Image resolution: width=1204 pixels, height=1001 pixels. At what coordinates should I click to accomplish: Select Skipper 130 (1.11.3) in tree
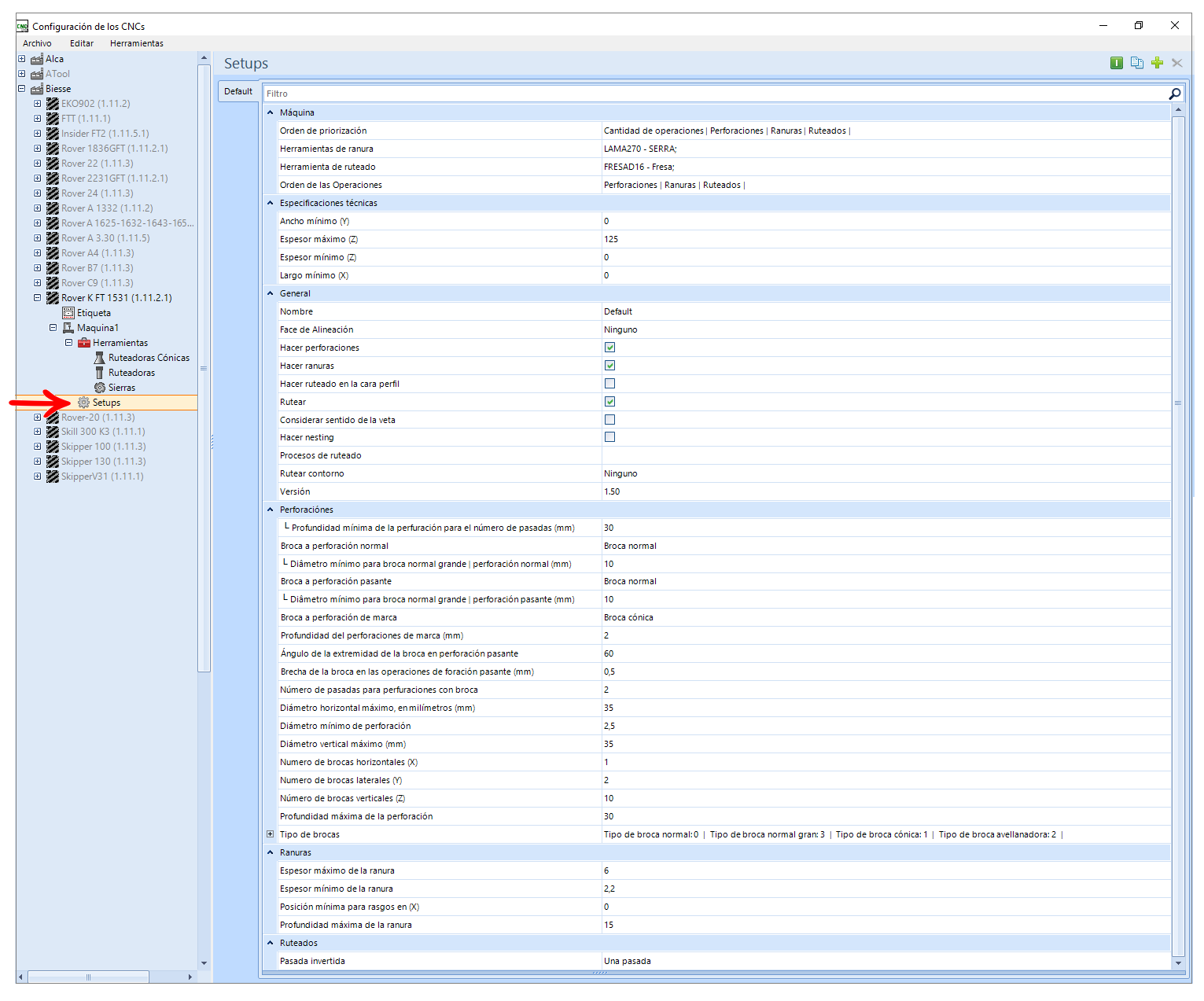104,462
